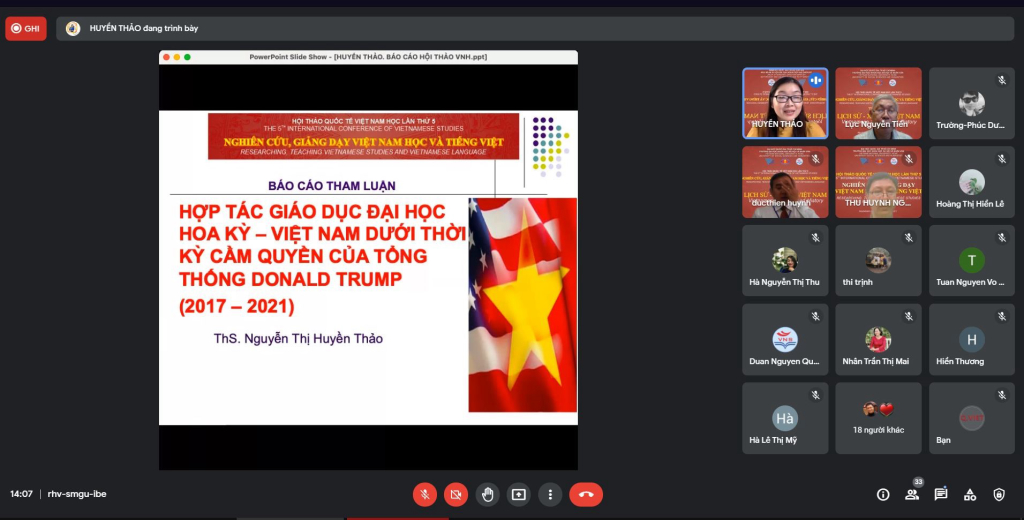Click the (2017 – 2021) slide text
This screenshot has width=1024, height=520.
236,307
